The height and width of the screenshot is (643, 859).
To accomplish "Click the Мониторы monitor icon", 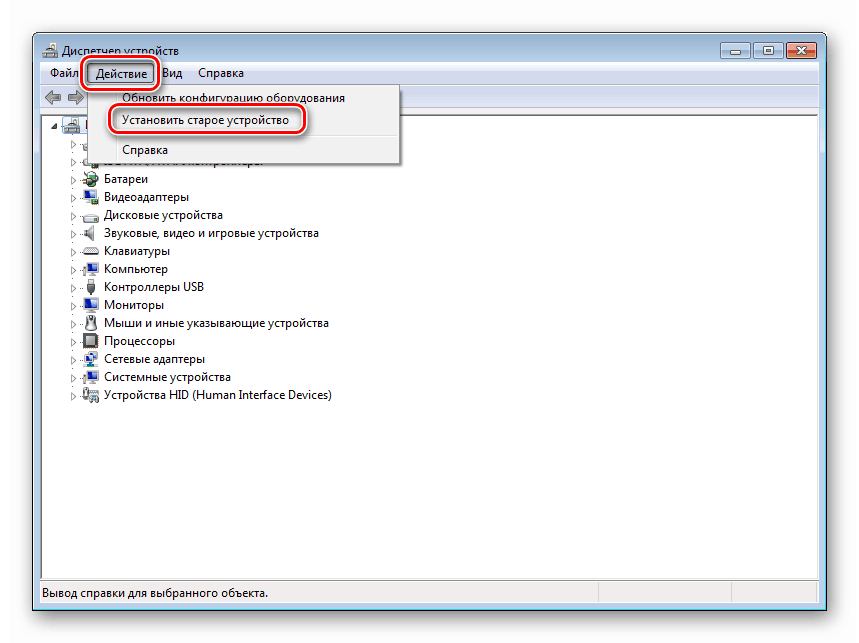I will pyautogui.click(x=90, y=305).
